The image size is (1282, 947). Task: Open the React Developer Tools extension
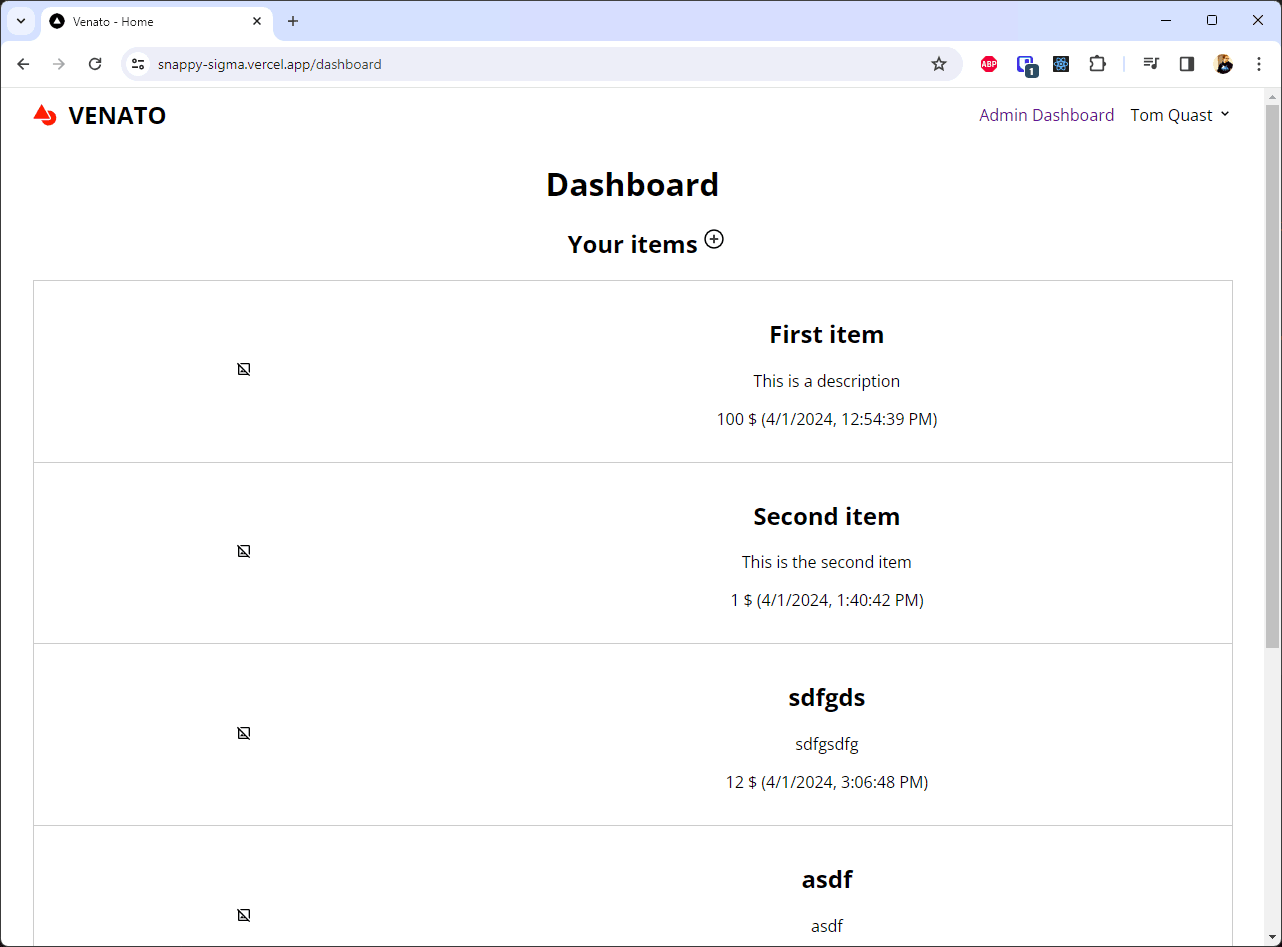click(1061, 64)
